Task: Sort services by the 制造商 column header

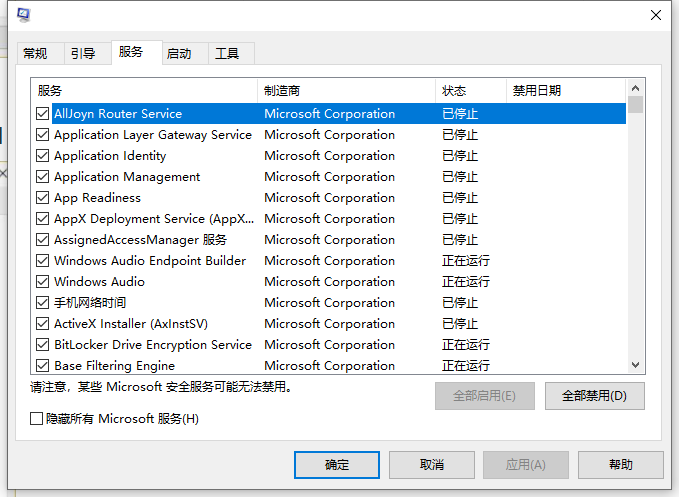Action: click(346, 90)
